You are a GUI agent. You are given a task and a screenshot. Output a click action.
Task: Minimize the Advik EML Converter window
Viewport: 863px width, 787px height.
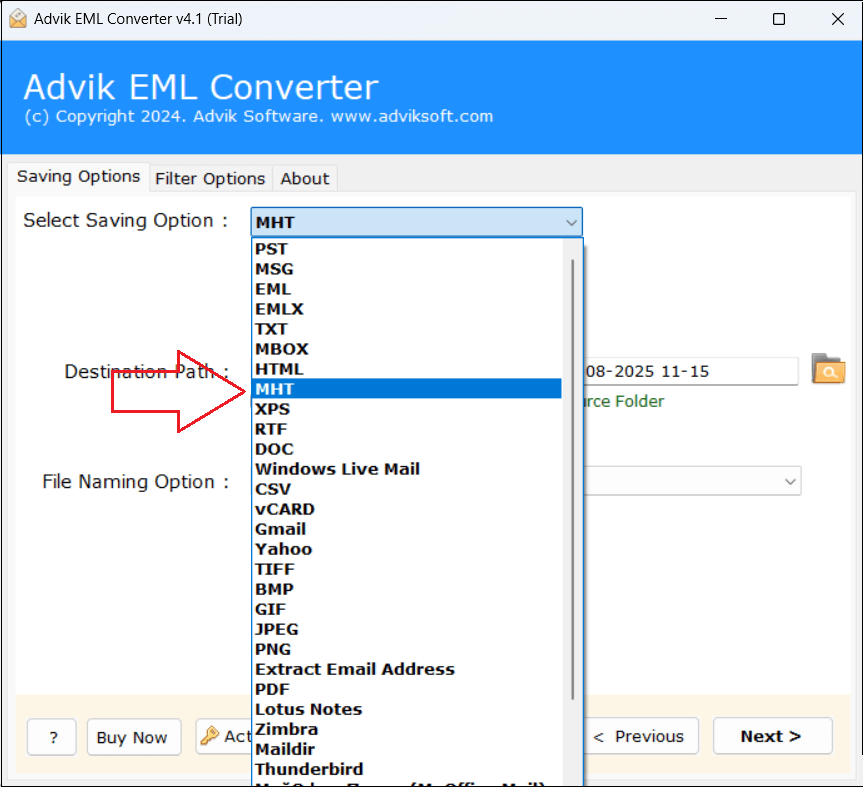click(721, 19)
